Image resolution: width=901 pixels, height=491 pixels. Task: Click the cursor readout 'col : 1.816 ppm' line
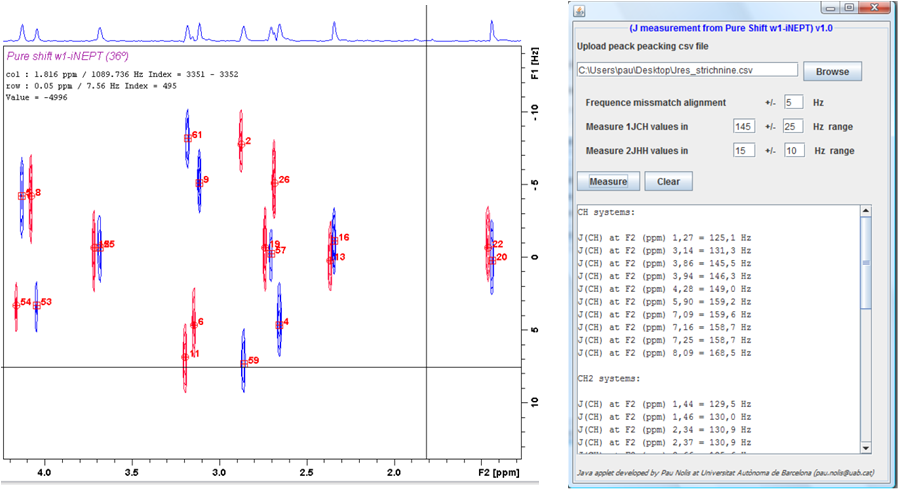[x=122, y=74]
